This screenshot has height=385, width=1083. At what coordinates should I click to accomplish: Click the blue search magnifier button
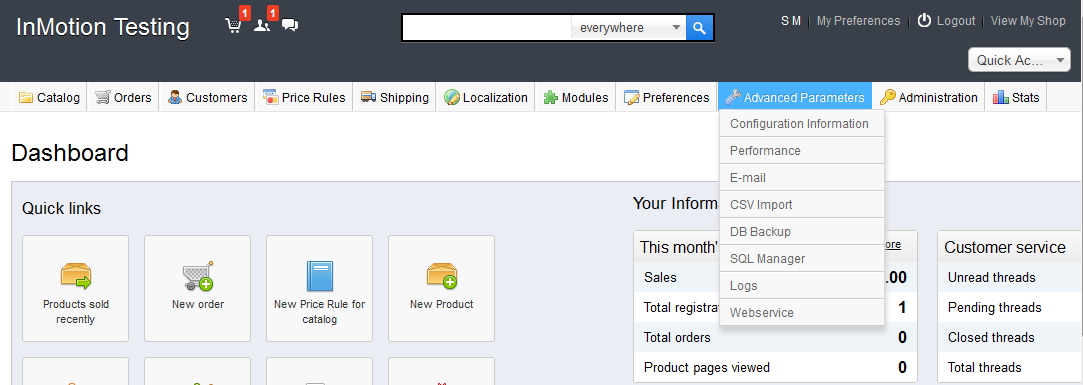(700, 28)
